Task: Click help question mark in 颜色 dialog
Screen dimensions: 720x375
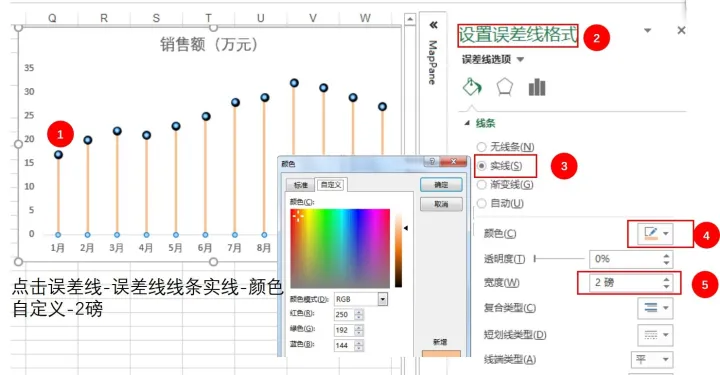Action: [432, 161]
